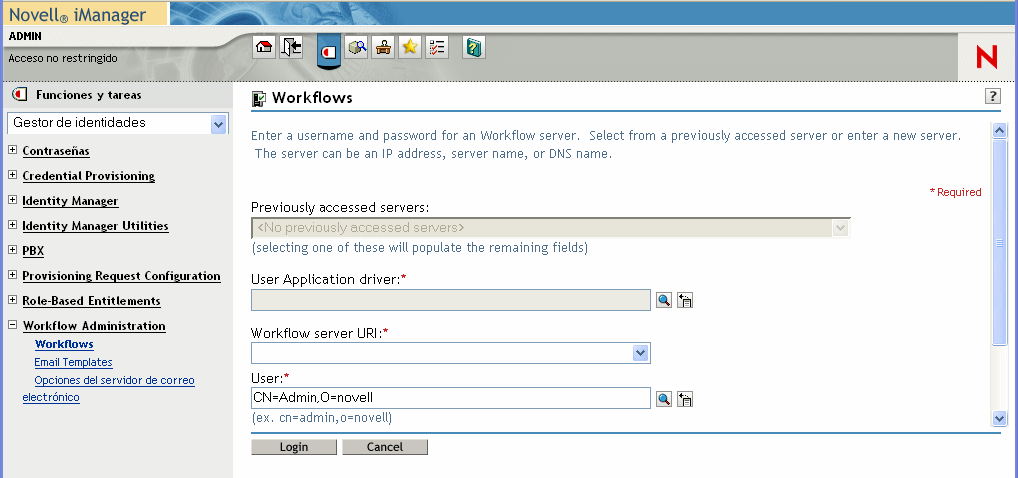Open the Contraseñas category link

[x=56, y=151]
